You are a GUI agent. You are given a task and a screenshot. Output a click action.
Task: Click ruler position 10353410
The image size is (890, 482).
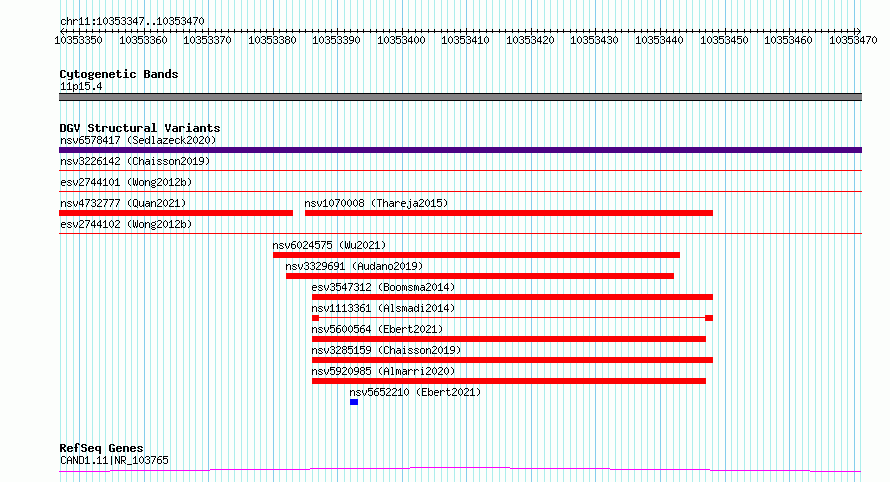[465, 40]
